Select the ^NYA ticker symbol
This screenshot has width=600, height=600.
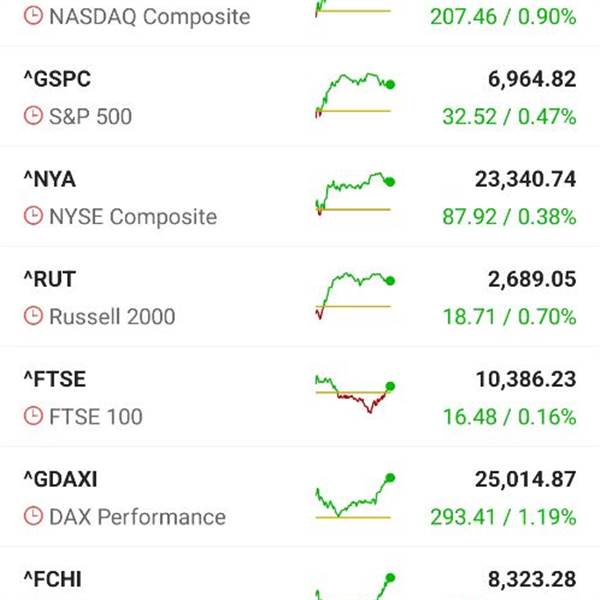[x=49, y=179]
